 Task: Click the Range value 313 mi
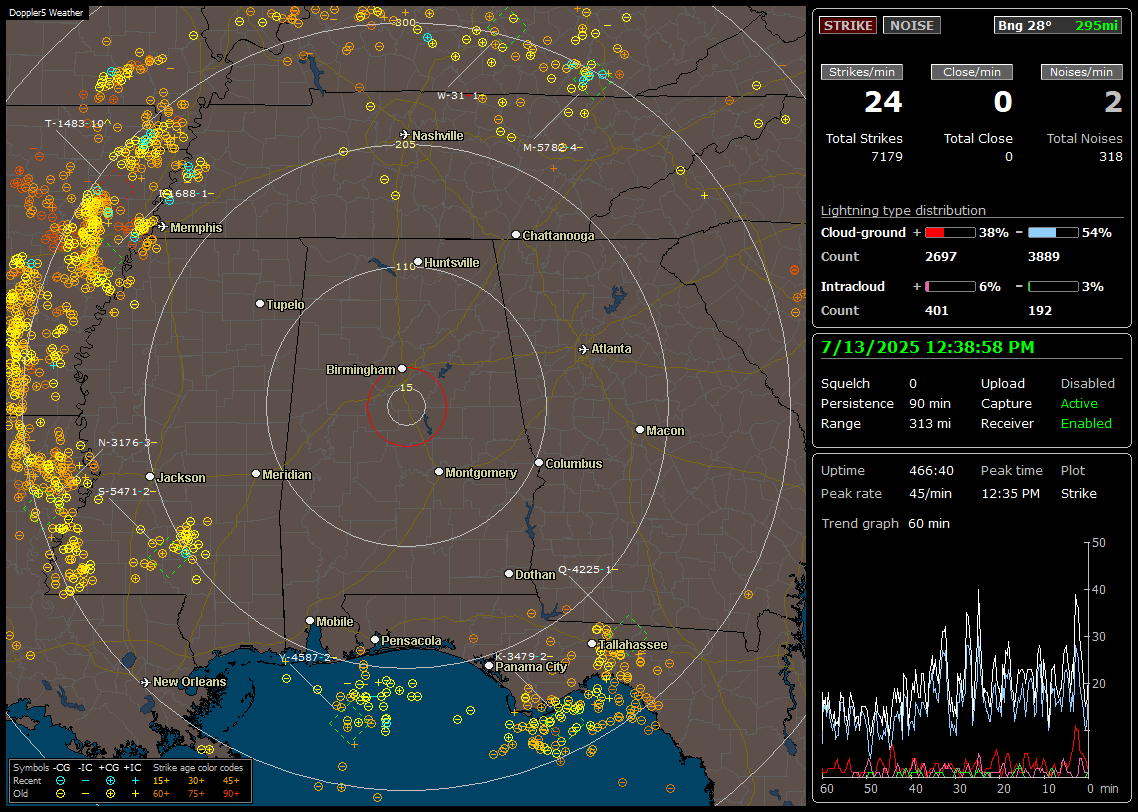pos(930,423)
